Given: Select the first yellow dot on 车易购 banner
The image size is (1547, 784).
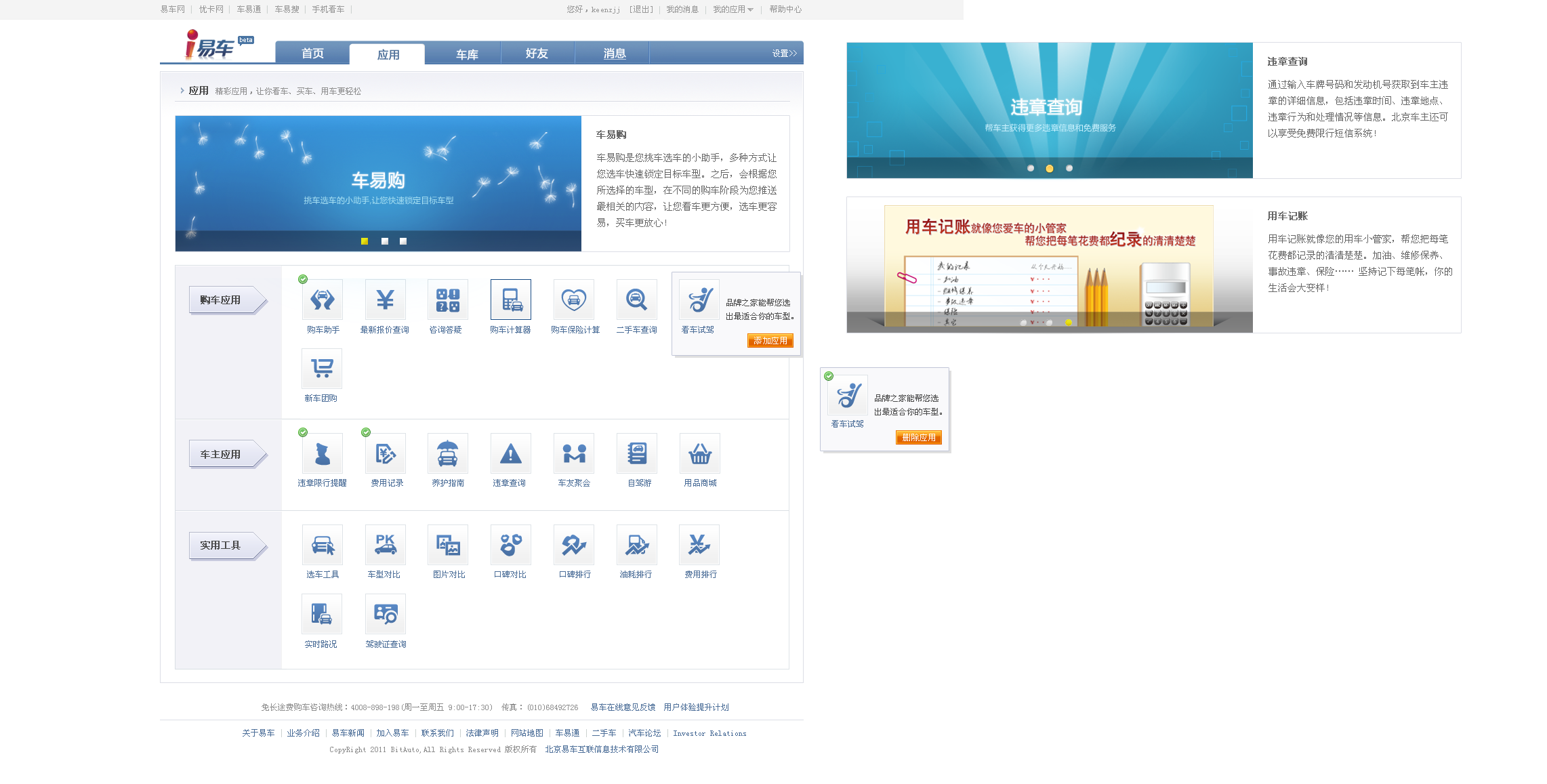Looking at the screenshot, I should [365, 241].
